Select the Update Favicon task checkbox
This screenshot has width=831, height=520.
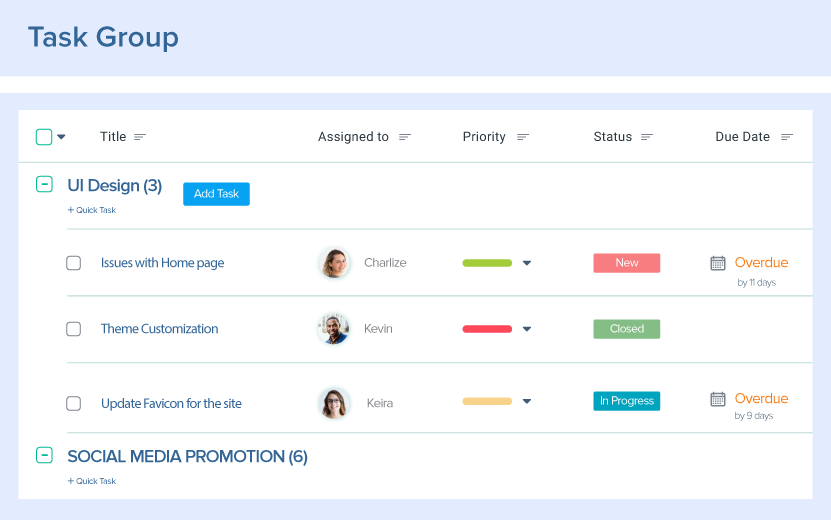(x=74, y=404)
